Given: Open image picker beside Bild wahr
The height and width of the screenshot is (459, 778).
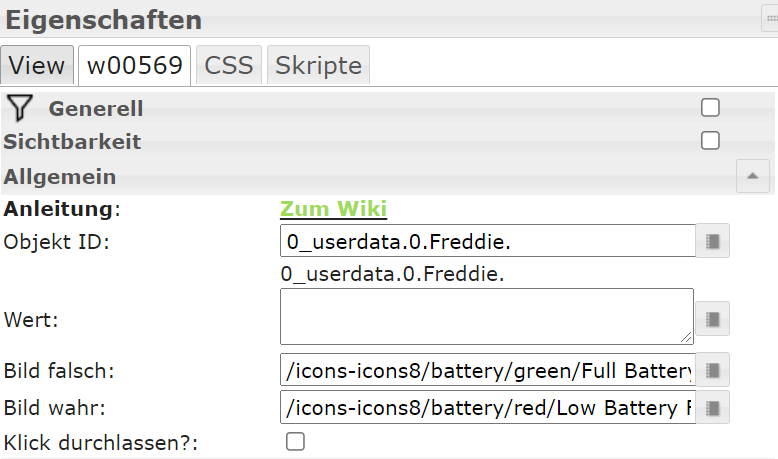Looking at the screenshot, I should (x=713, y=408).
